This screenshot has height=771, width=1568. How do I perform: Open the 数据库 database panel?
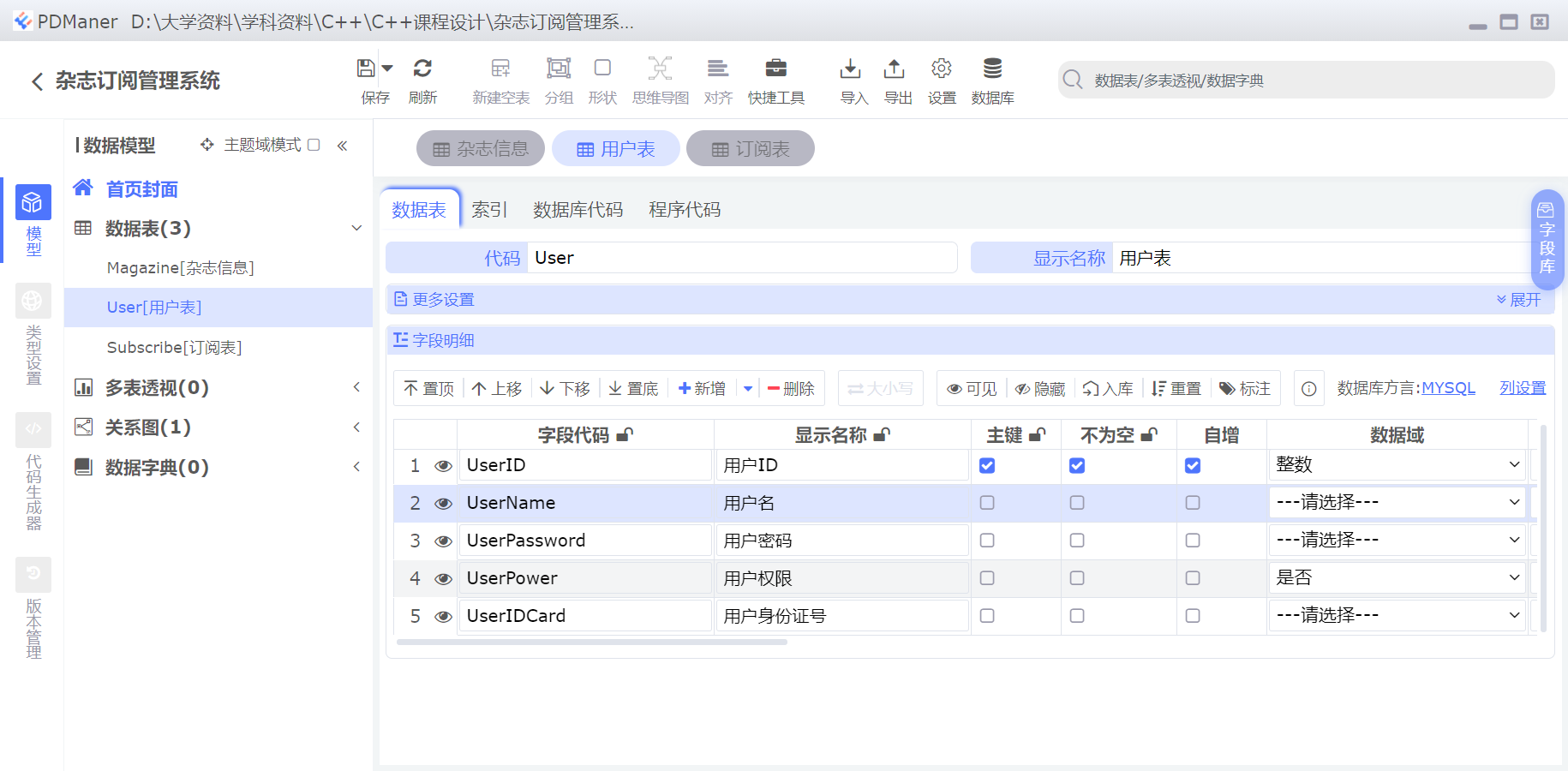click(x=992, y=79)
